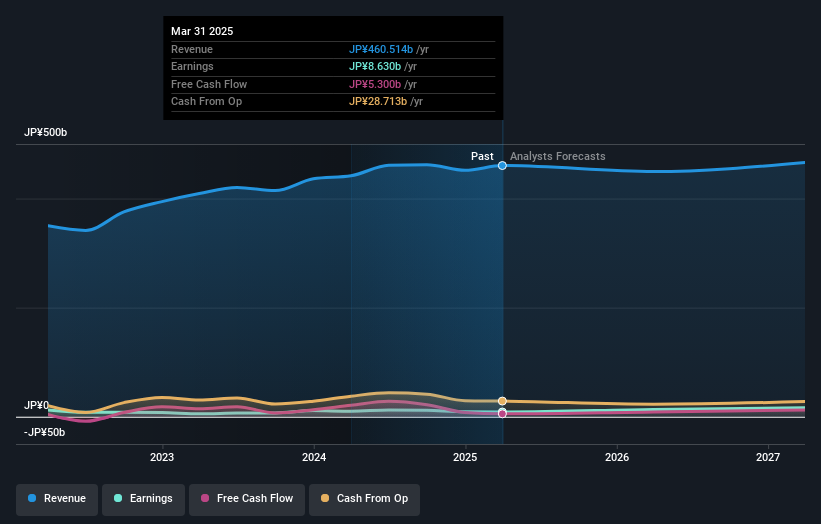Screen dimensions: 821x524
Task: Select the 2026 x-axis label
Action: pos(617,457)
